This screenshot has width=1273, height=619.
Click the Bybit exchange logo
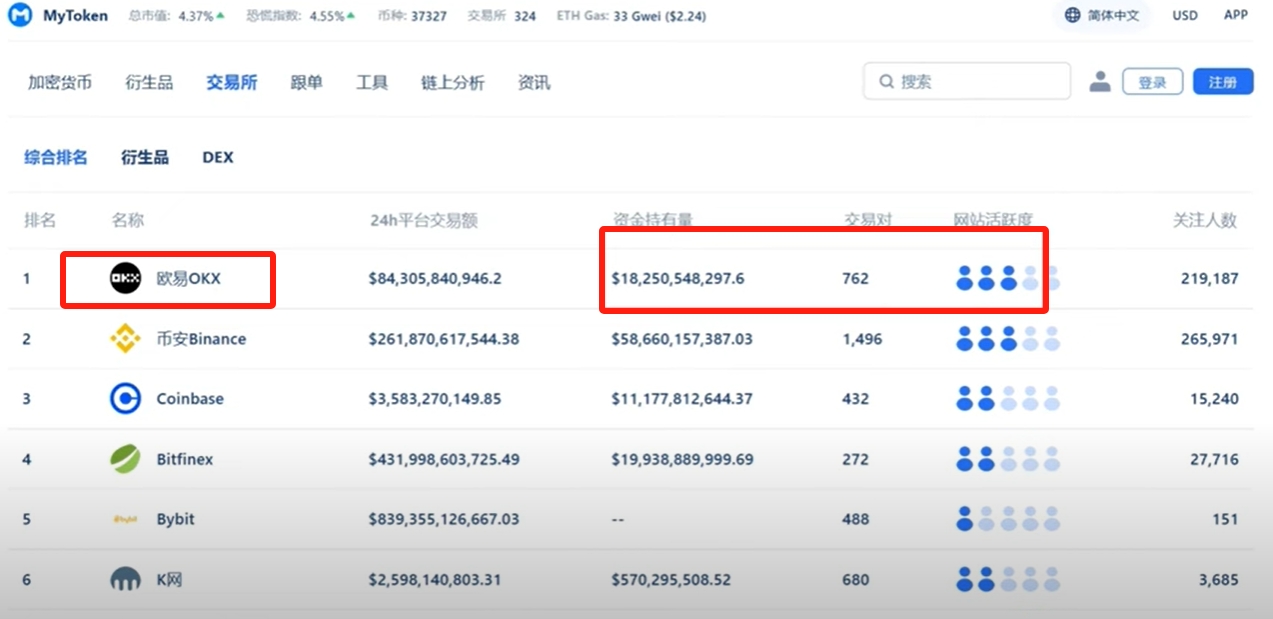pos(126,519)
